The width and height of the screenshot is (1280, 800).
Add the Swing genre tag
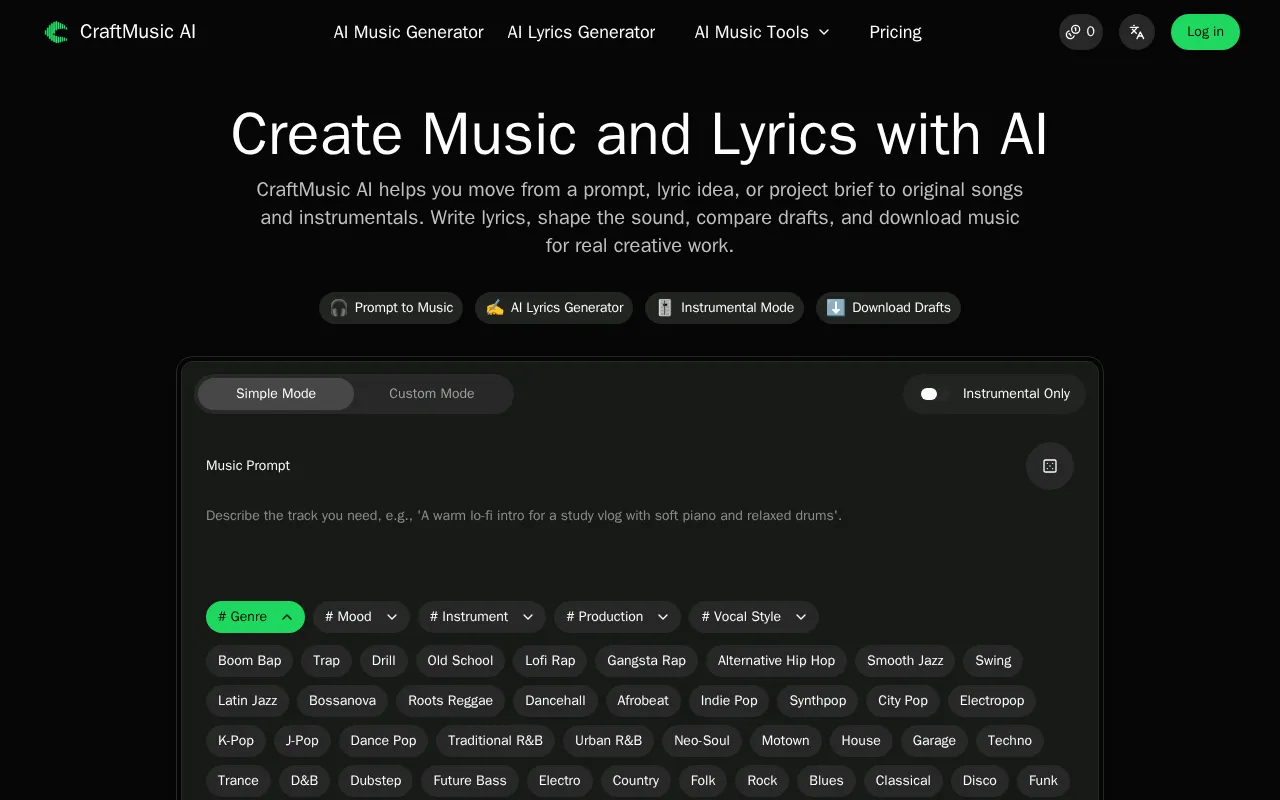click(x=993, y=661)
